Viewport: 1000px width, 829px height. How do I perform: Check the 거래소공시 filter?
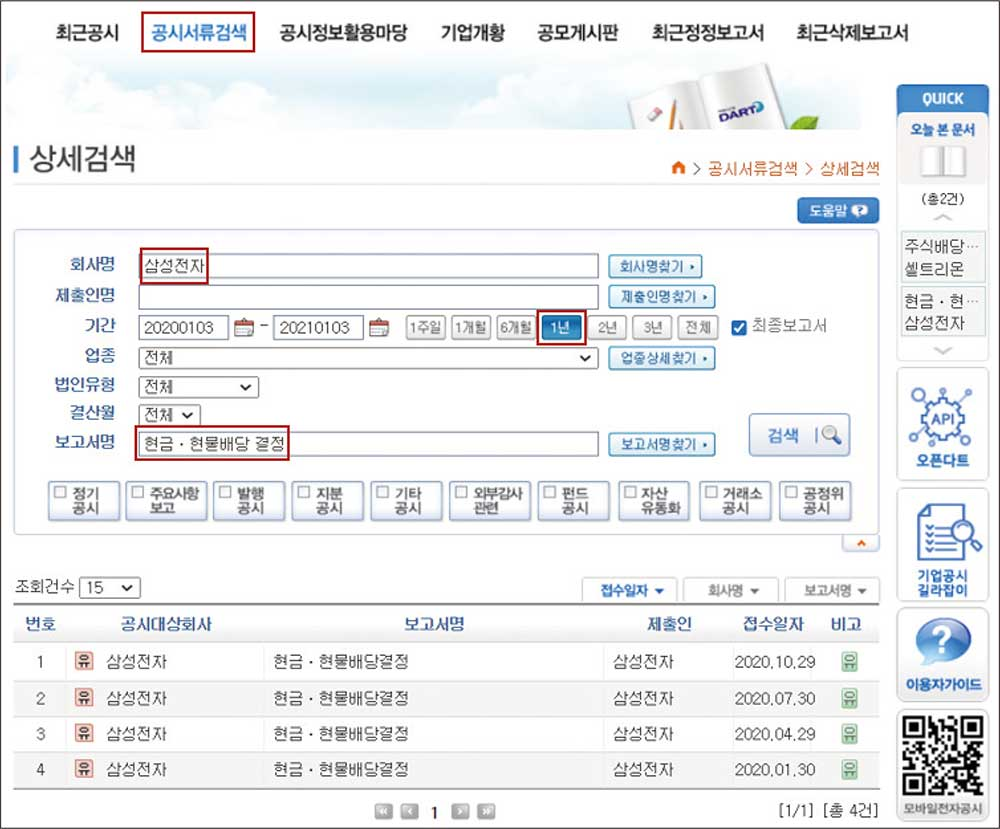711,492
